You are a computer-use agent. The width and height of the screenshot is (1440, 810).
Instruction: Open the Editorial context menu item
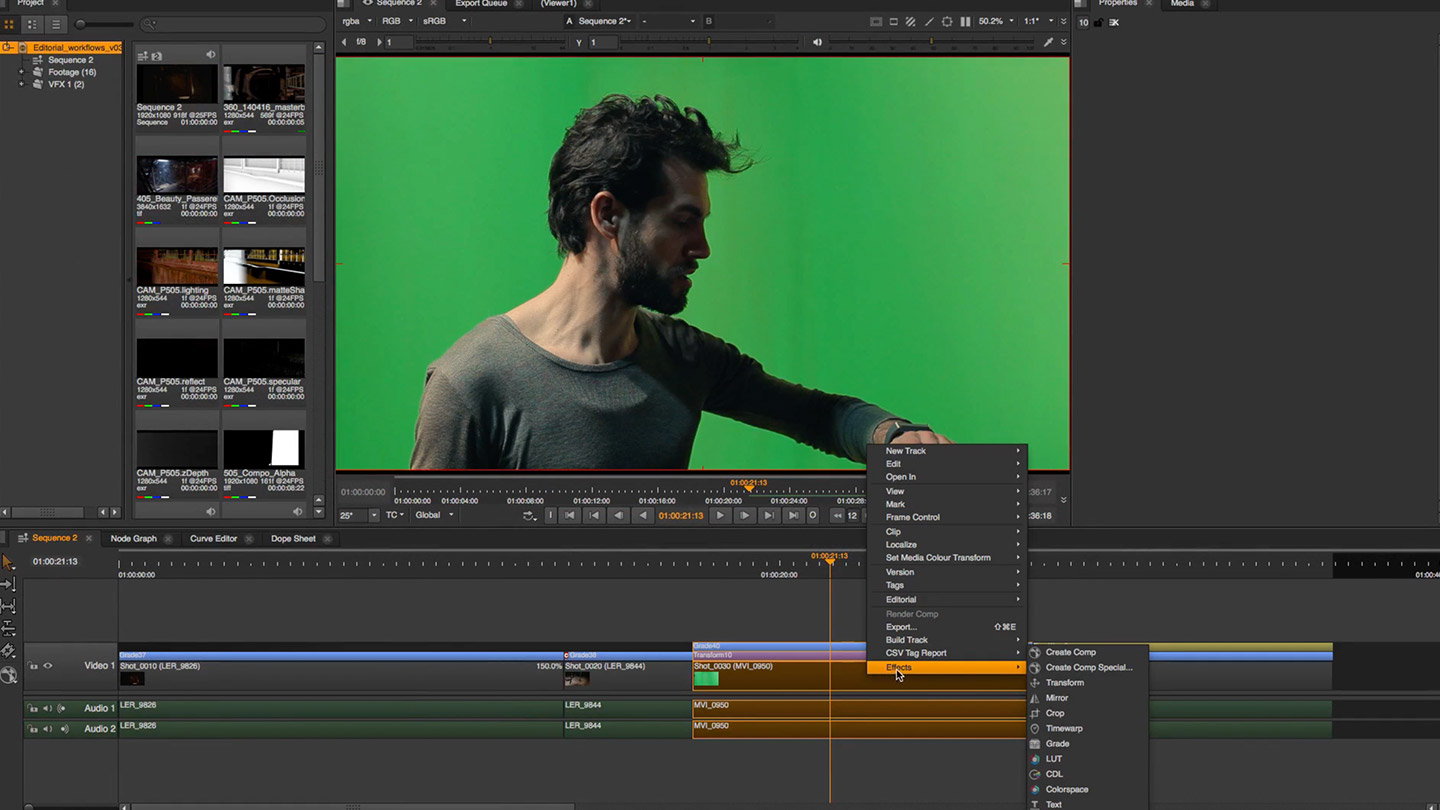(900, 600)
